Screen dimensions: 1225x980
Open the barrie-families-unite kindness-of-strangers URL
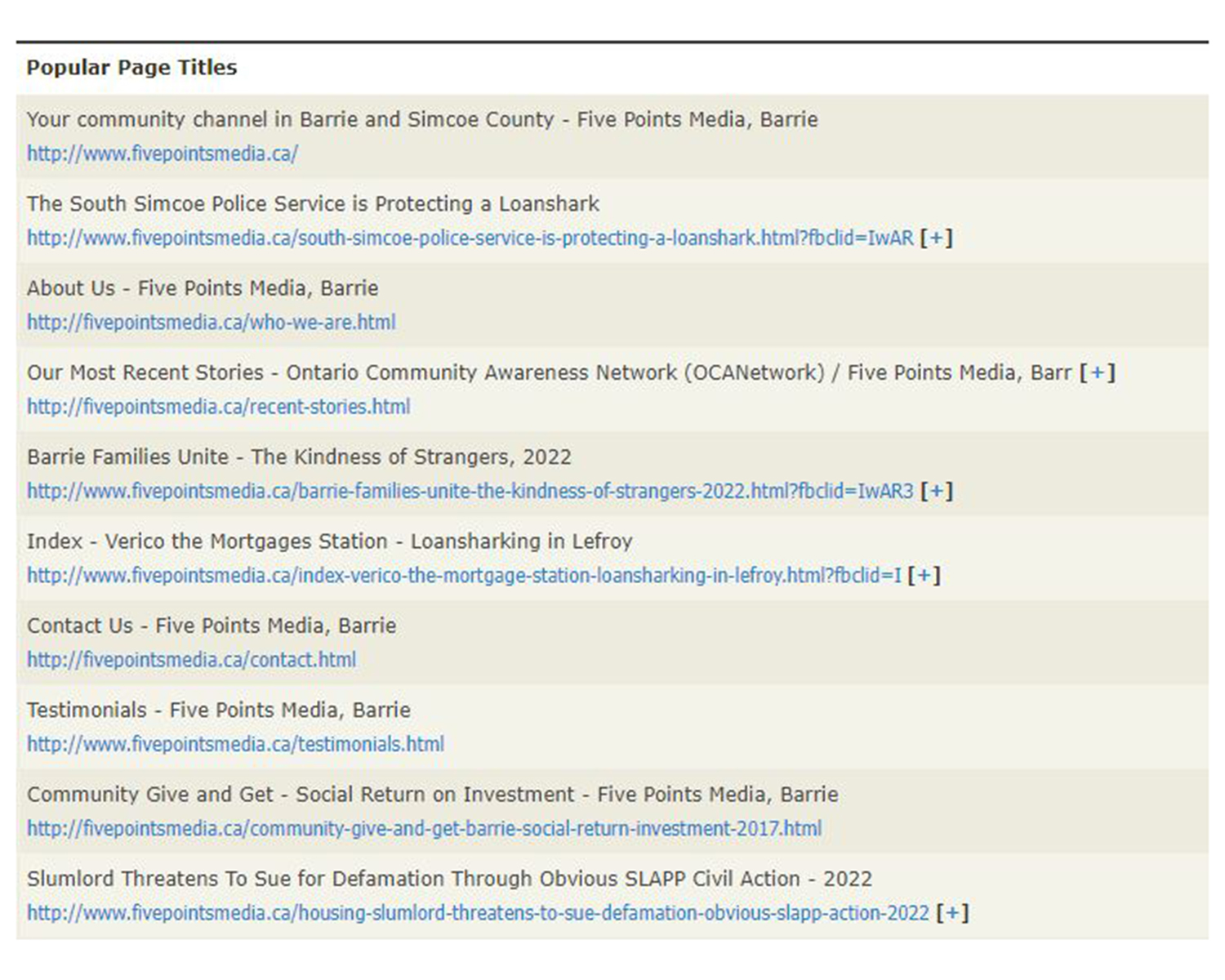point(470,491)
